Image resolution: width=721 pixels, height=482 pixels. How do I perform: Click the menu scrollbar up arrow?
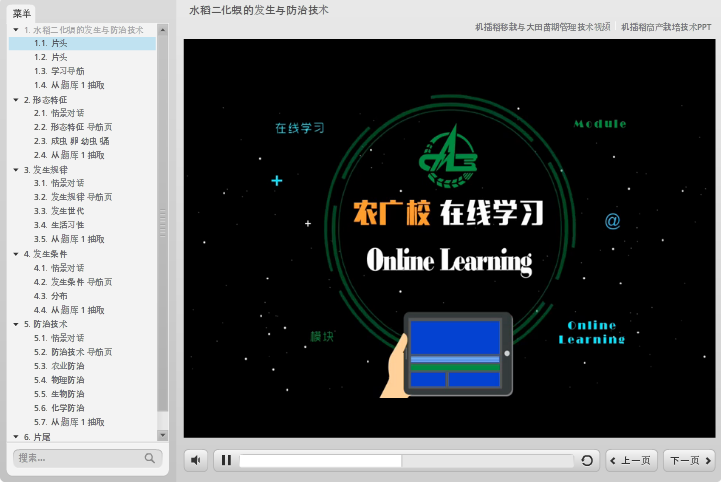(x=163, y=30)
